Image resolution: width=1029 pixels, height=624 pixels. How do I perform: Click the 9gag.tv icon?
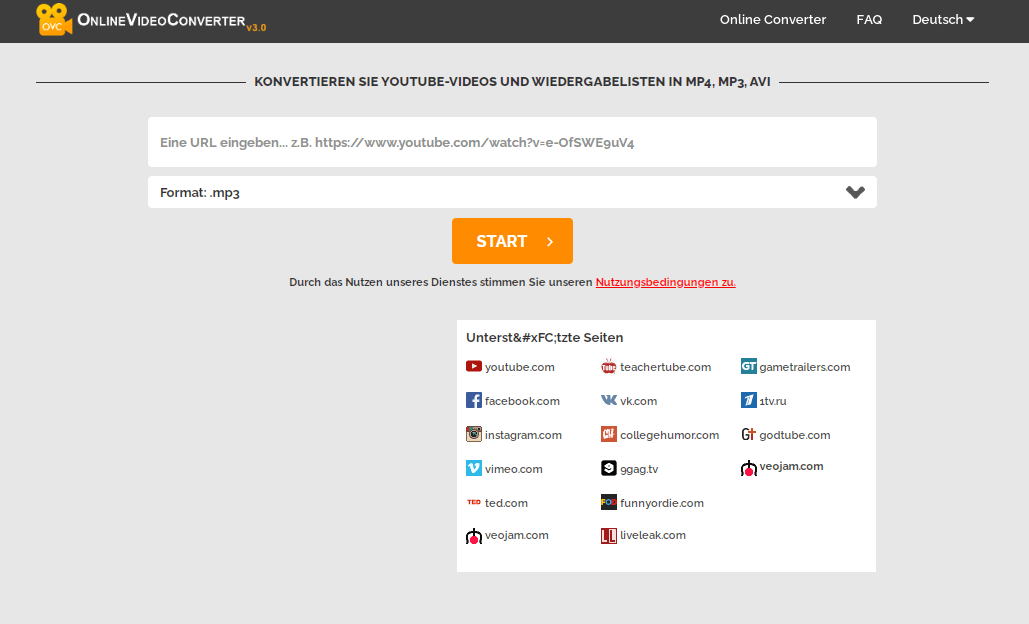(x=608, y=468)
